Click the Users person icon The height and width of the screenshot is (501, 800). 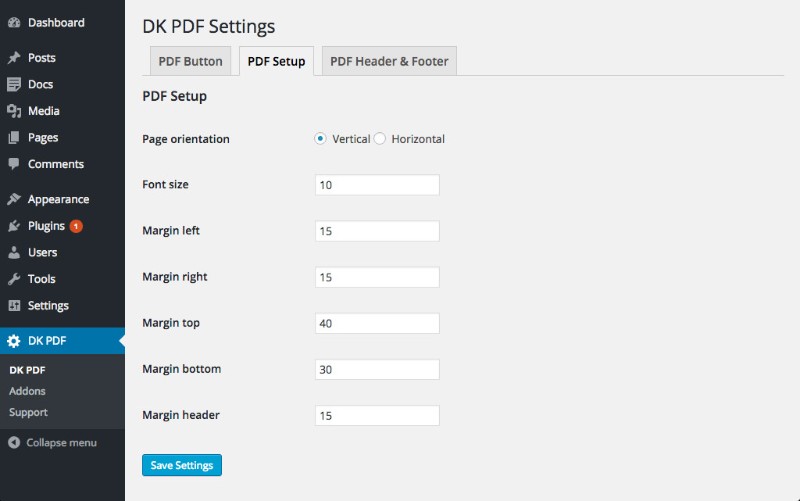pyautogui.click(x=14, y=252)
